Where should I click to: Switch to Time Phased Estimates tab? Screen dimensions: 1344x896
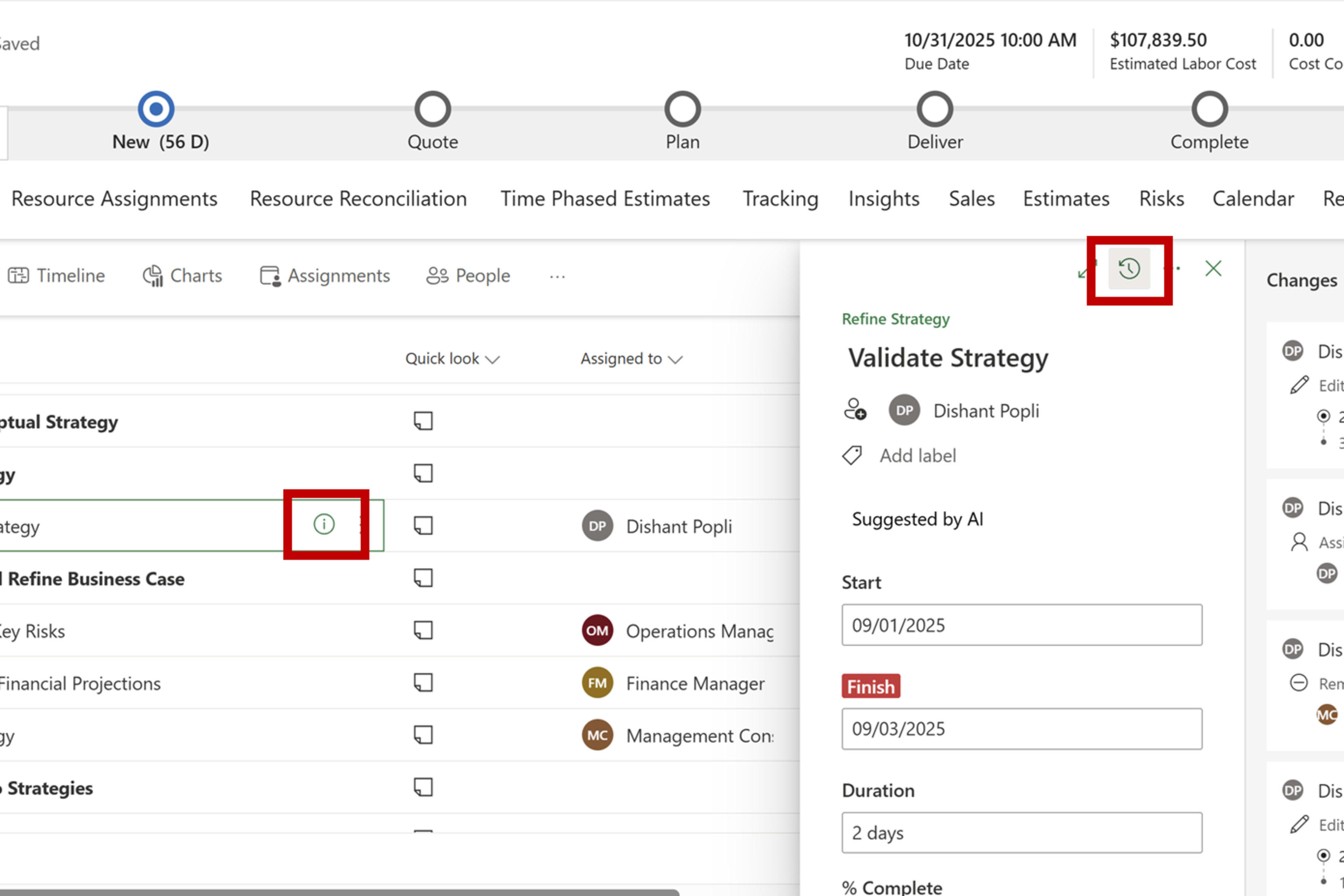coord(605,199)
